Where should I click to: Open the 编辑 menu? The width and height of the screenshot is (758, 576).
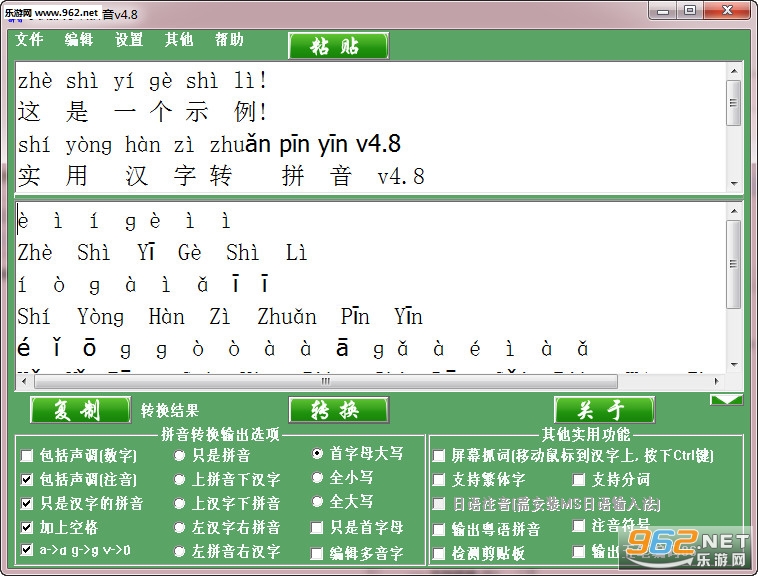(x=79, y=40)
